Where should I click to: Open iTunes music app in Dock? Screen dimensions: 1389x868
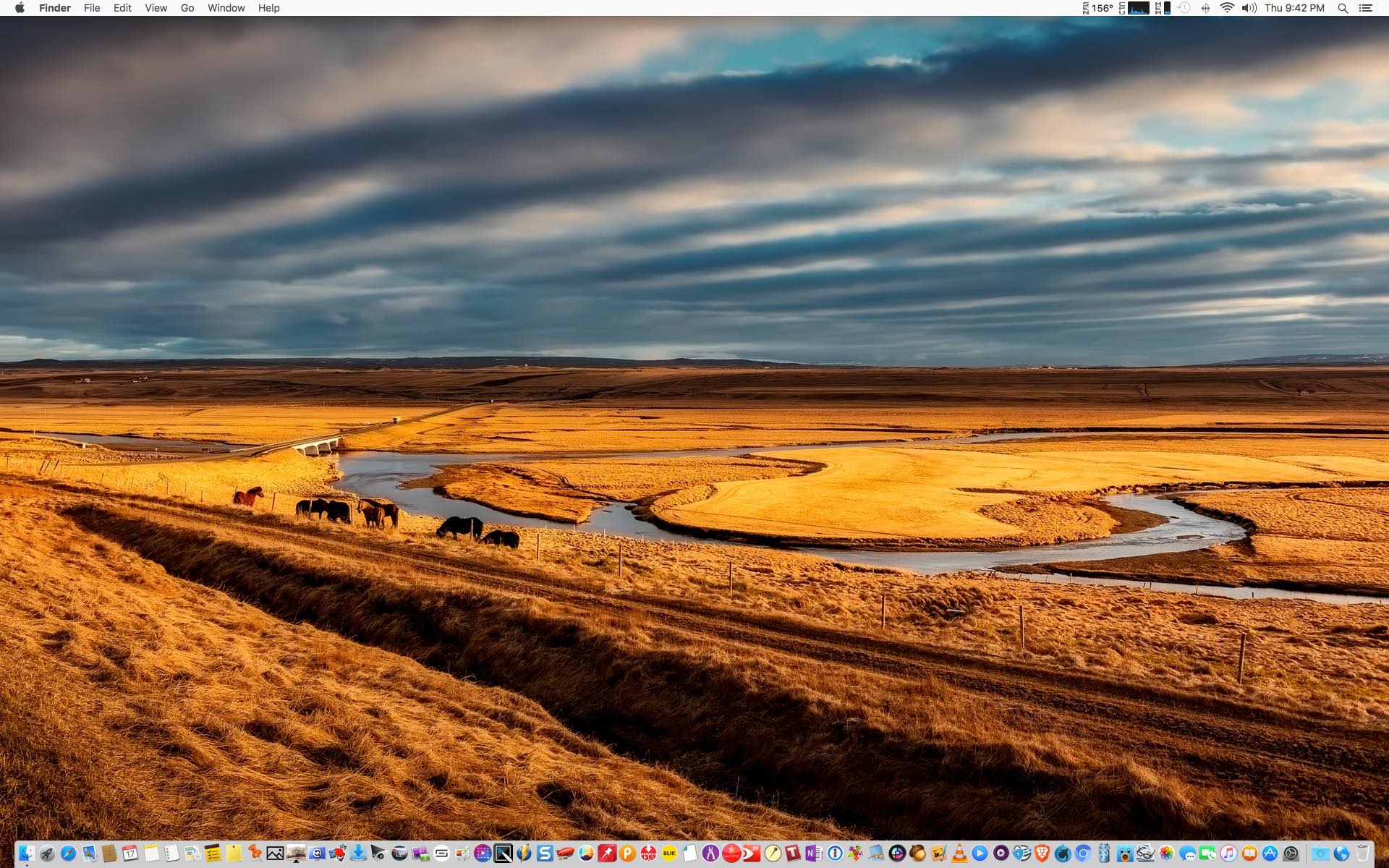coord(1228,854)
